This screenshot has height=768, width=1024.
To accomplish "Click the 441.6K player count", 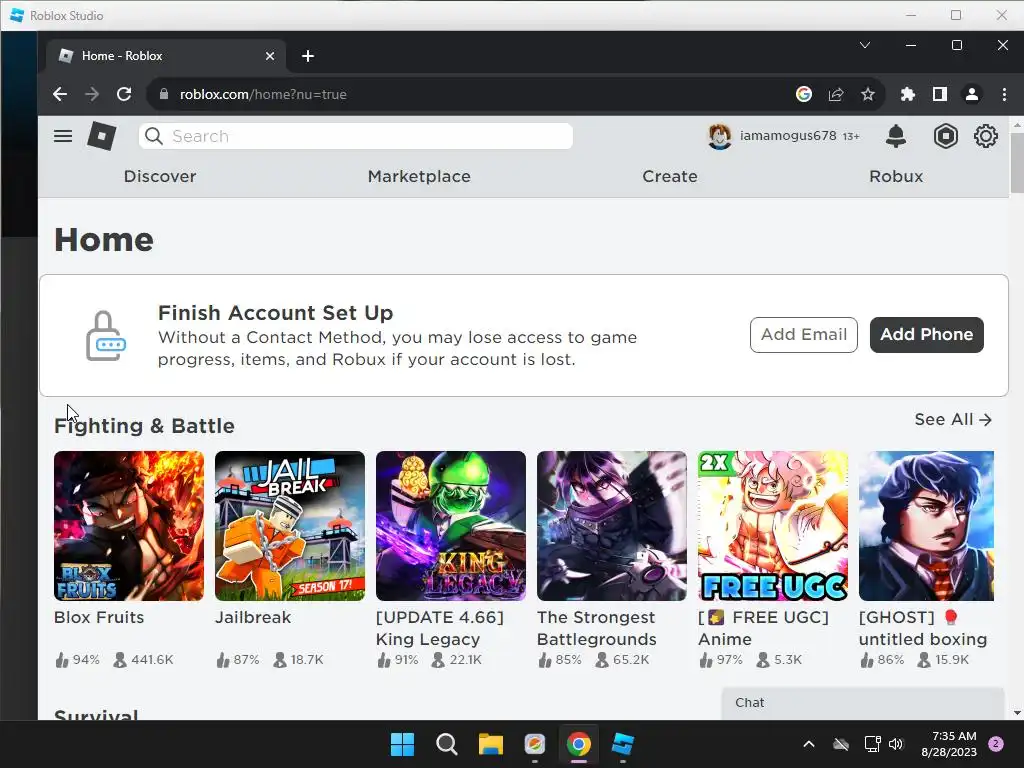I will click(144, 660).
